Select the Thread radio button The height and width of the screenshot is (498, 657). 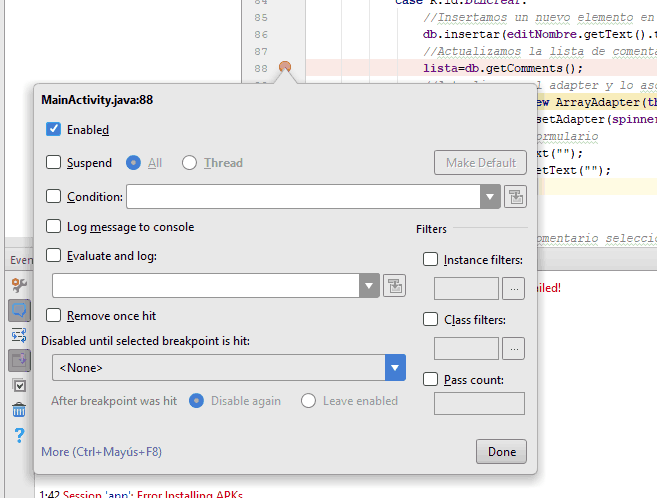click(x=189, y=163)
